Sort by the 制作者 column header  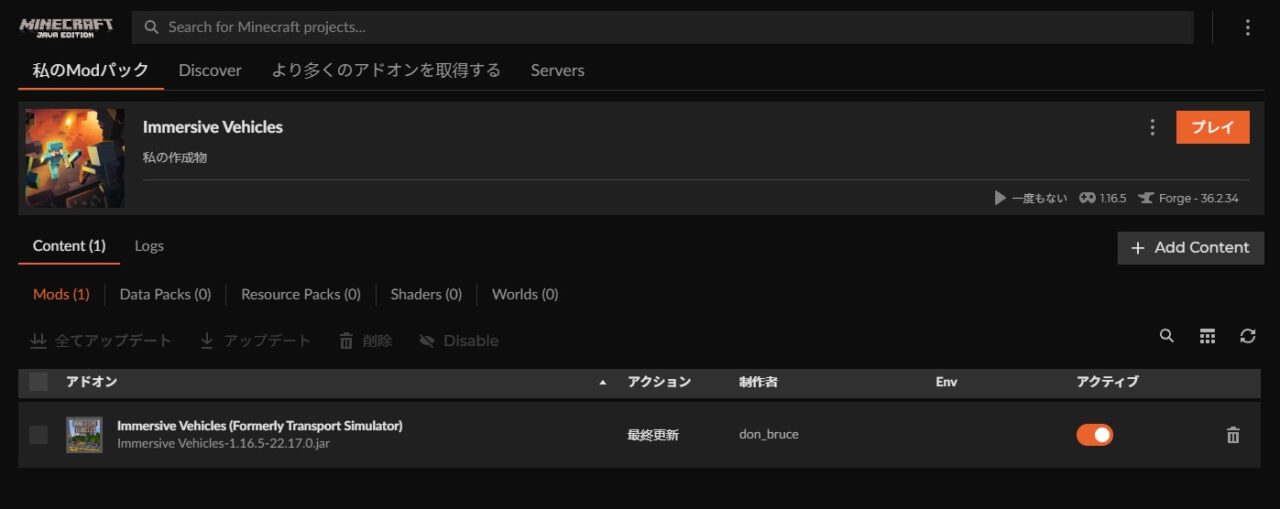(758, 382)
